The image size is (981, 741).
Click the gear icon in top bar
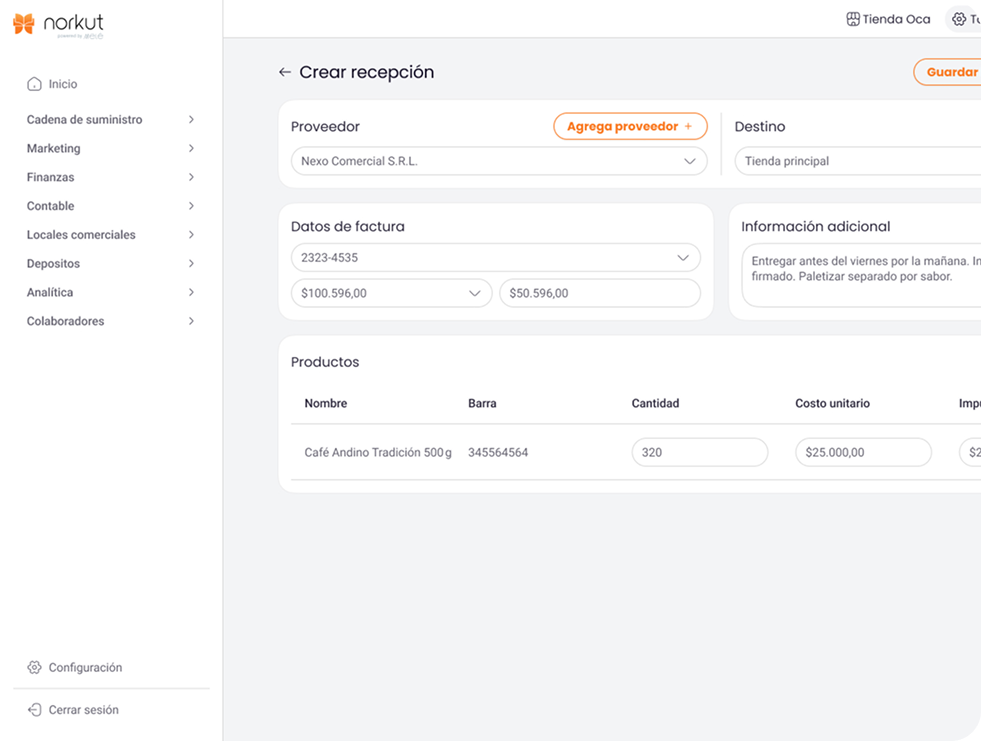pos(959,19)
